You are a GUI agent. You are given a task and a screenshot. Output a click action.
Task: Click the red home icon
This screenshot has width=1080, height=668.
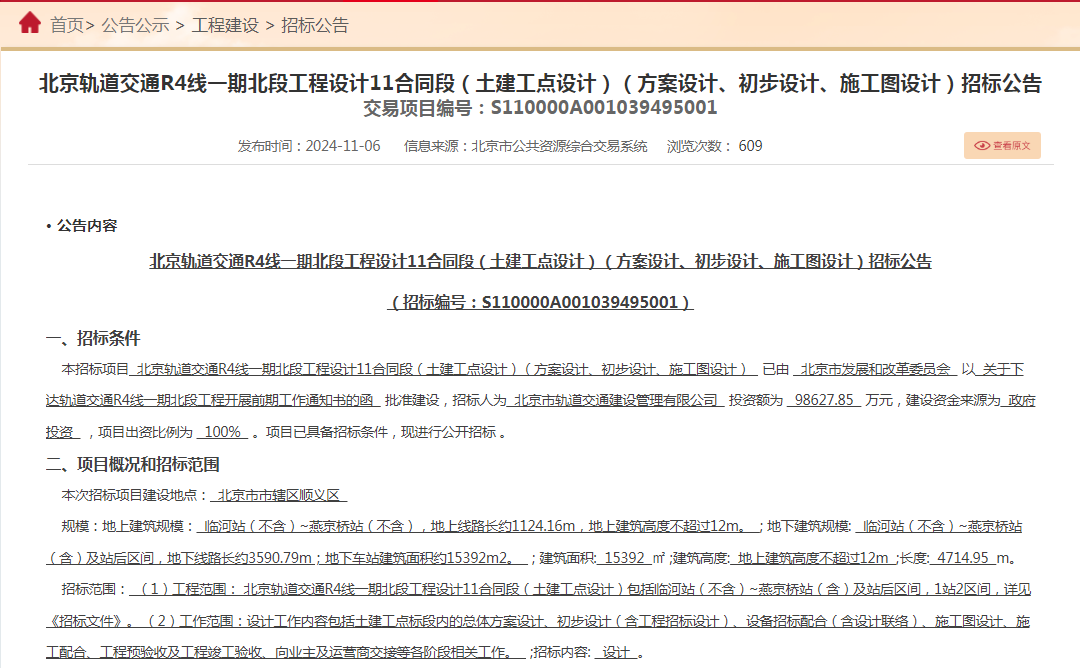click(x=30, y=23)
